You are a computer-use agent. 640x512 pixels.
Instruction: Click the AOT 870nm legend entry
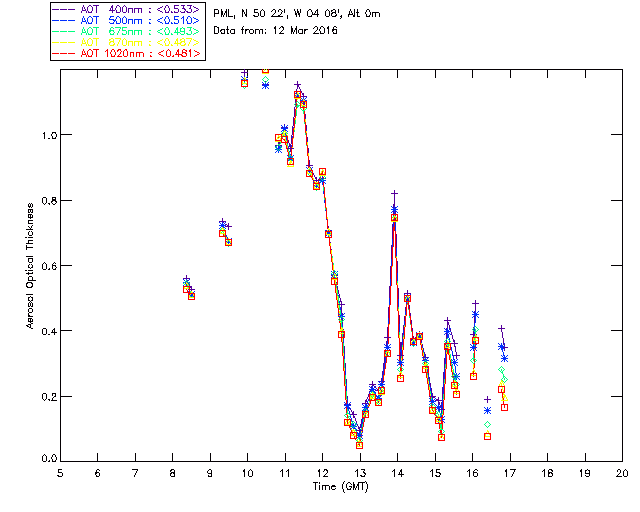(x=126, y=42)
